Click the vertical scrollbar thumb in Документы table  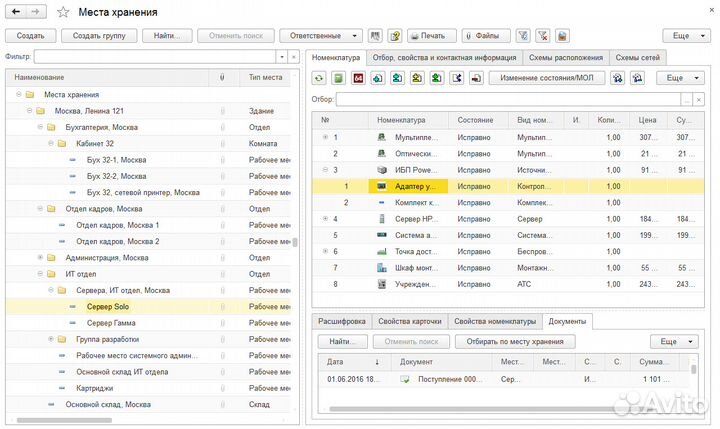[693, 369]
